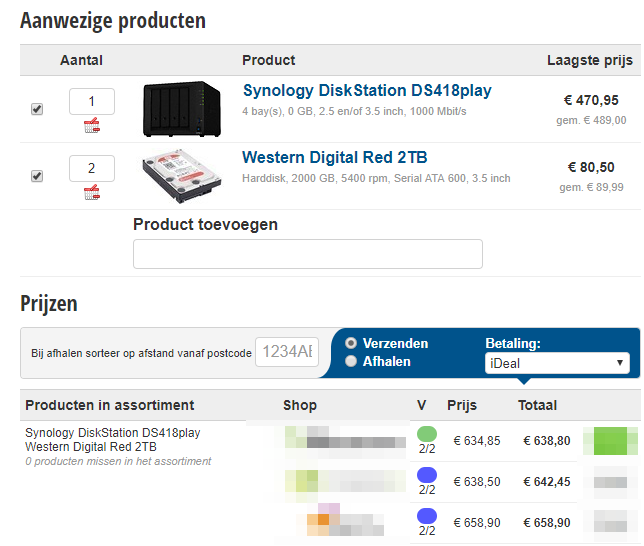Sort by the Totaal column header
Screen dimensions: 644x546
(537, 405)
